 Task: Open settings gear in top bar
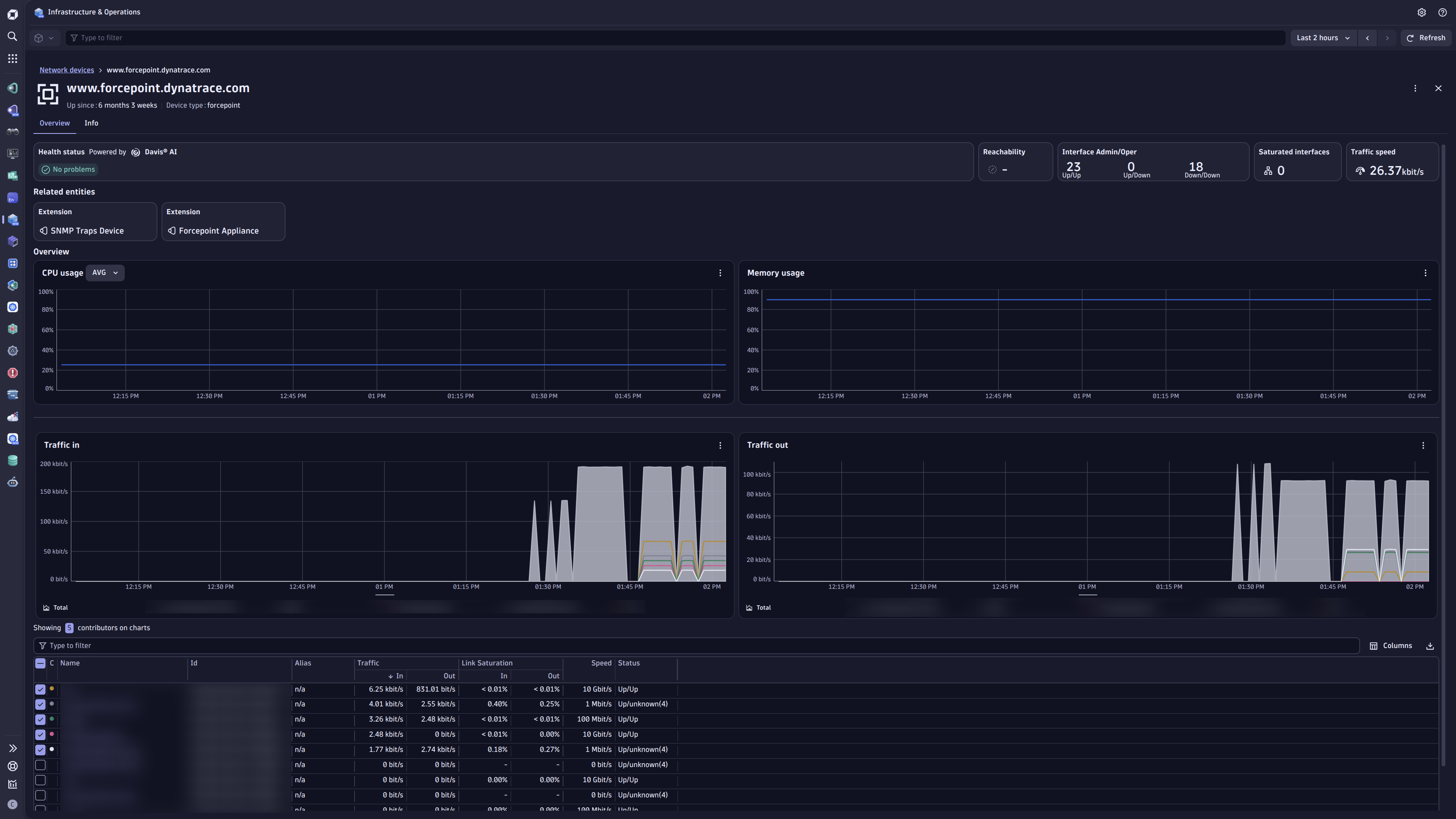pyautogui.click(x=1421, y=13)
